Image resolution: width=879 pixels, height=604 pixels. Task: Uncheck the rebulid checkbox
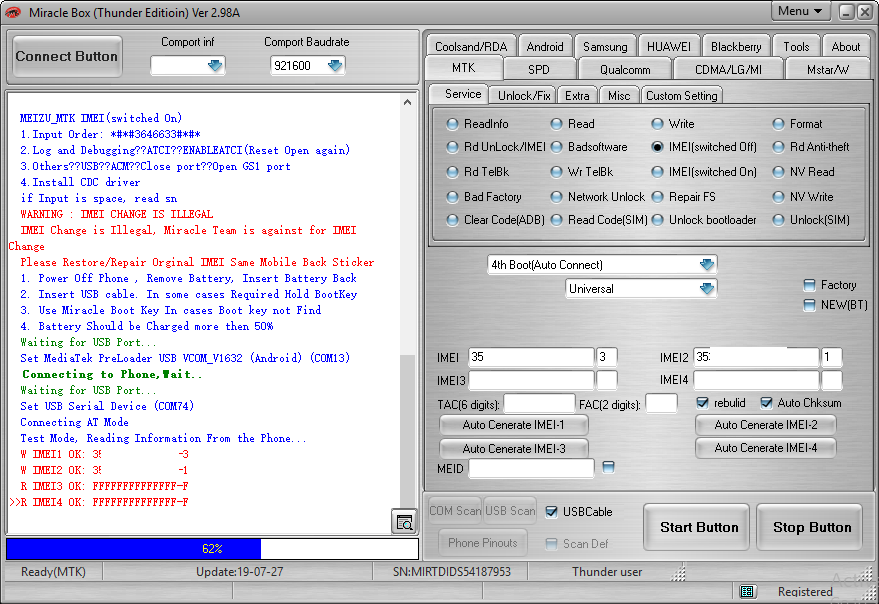click(x=702, y=403)
